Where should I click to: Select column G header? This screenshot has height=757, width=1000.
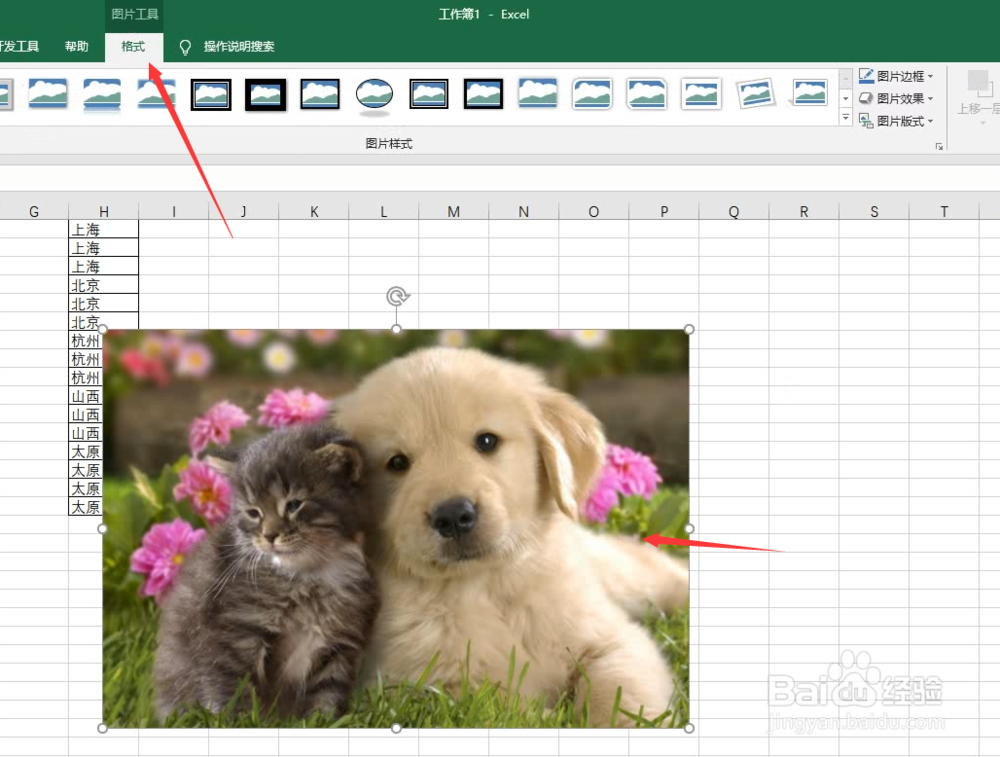(34, 212)
